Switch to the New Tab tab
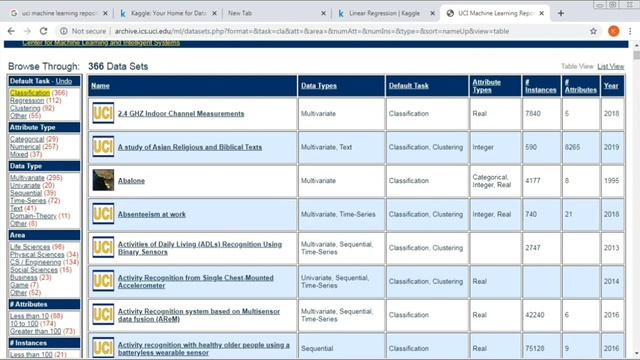 click(276, 13)
